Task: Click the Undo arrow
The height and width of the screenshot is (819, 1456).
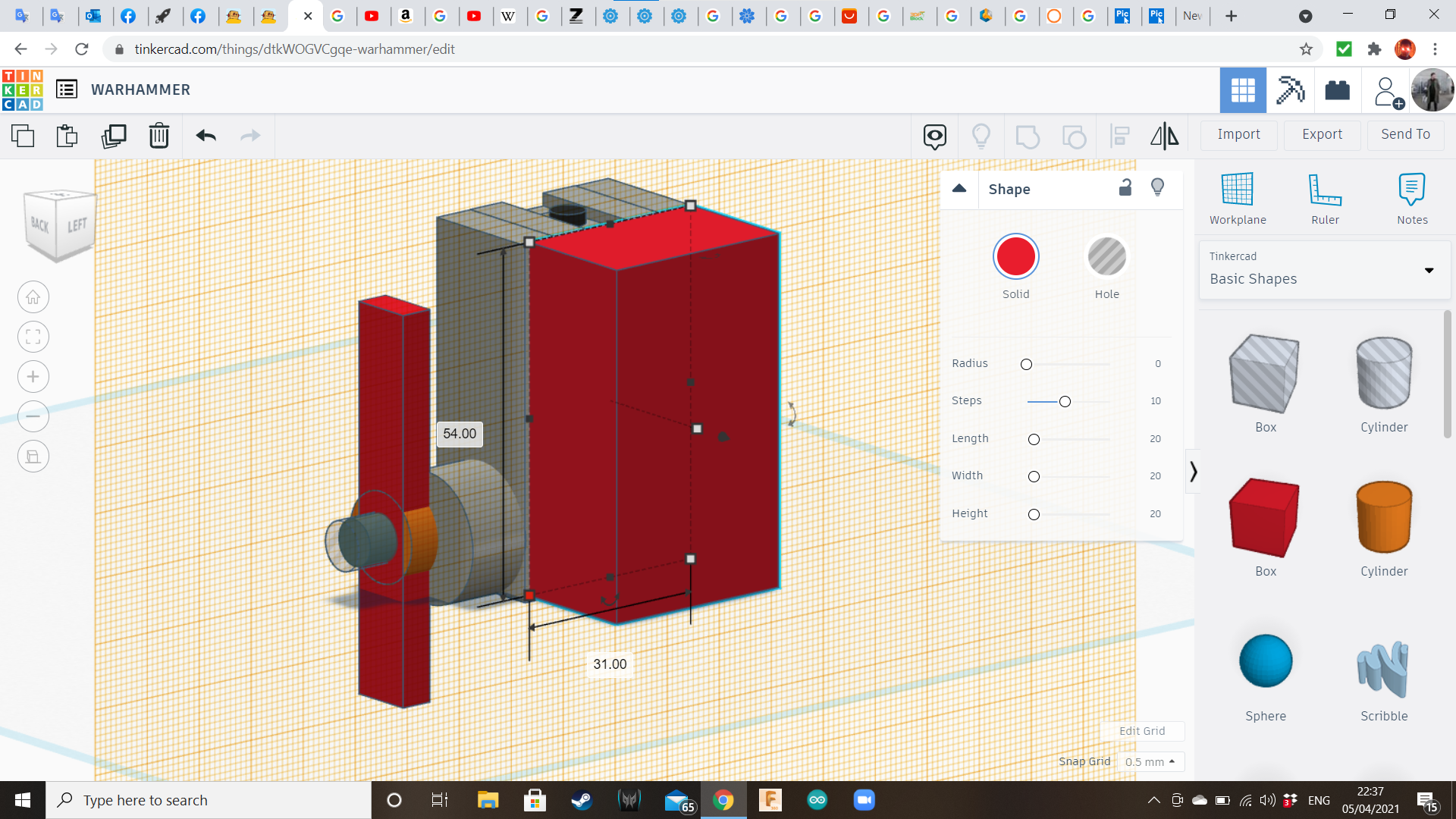Action: click(206, 136)
